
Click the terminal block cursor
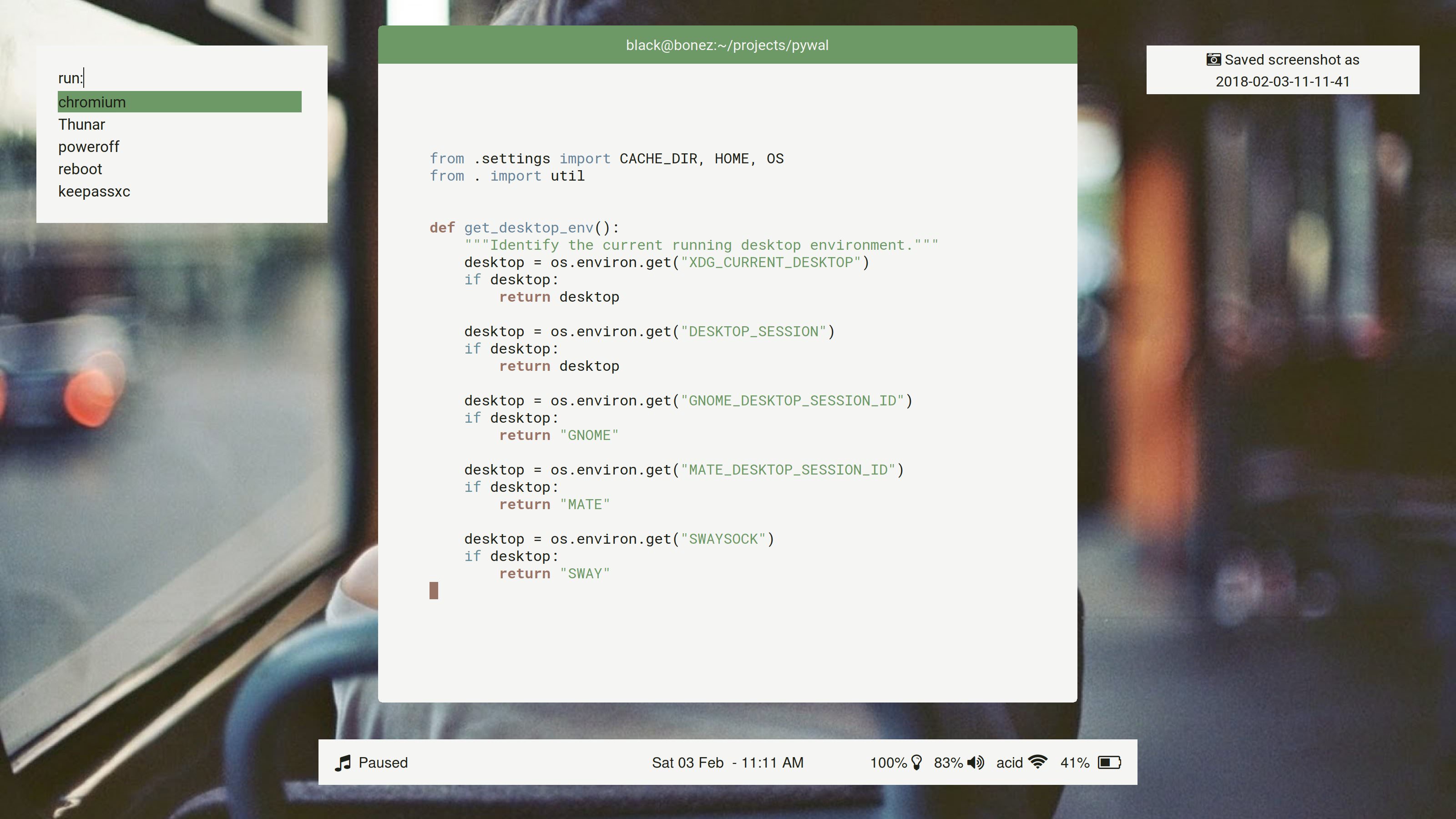click(434, 591)
